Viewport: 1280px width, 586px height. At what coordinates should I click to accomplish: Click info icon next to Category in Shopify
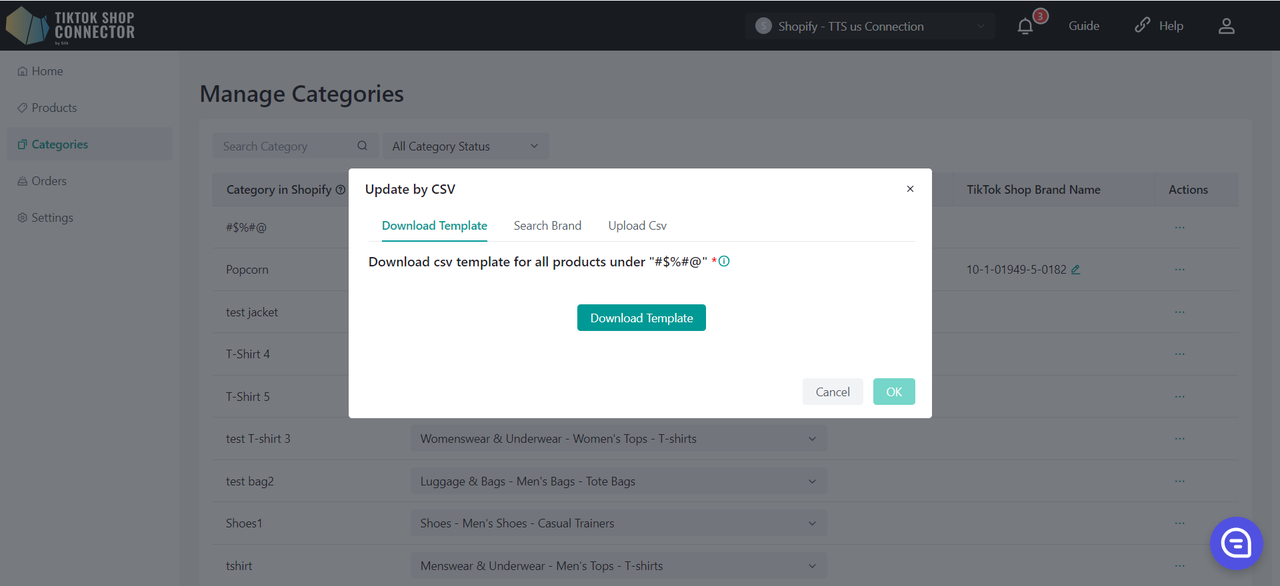click(341, 190)
